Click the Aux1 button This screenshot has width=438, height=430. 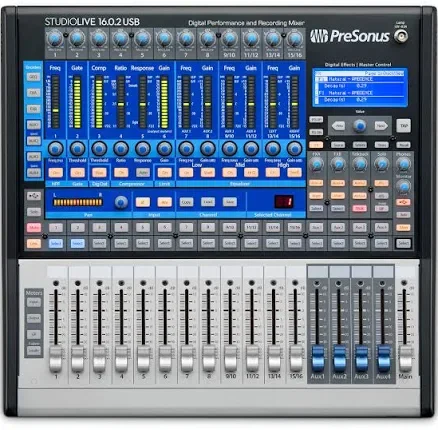[x=316, y=227]
